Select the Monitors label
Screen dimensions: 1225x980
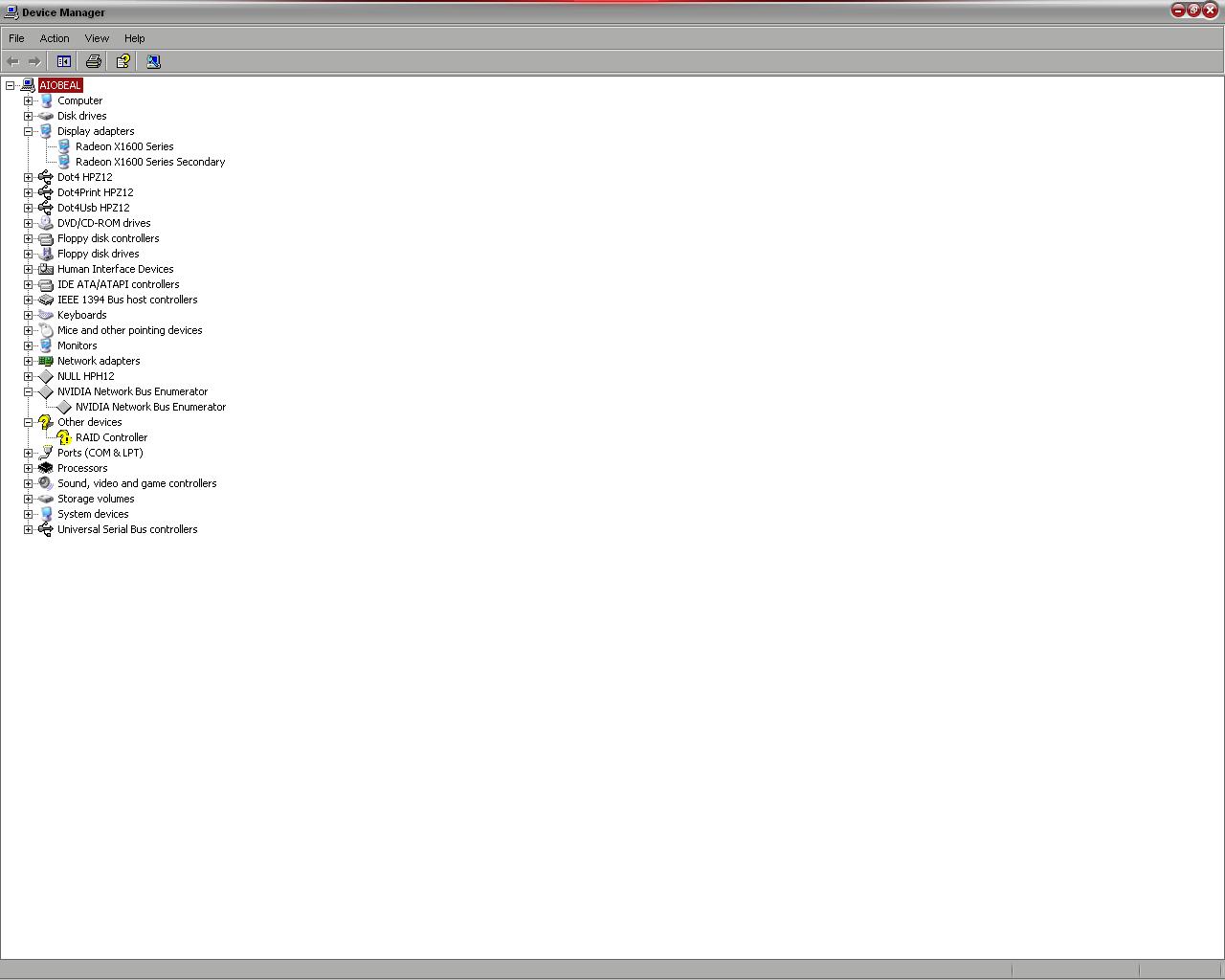[x=77, y=345]
